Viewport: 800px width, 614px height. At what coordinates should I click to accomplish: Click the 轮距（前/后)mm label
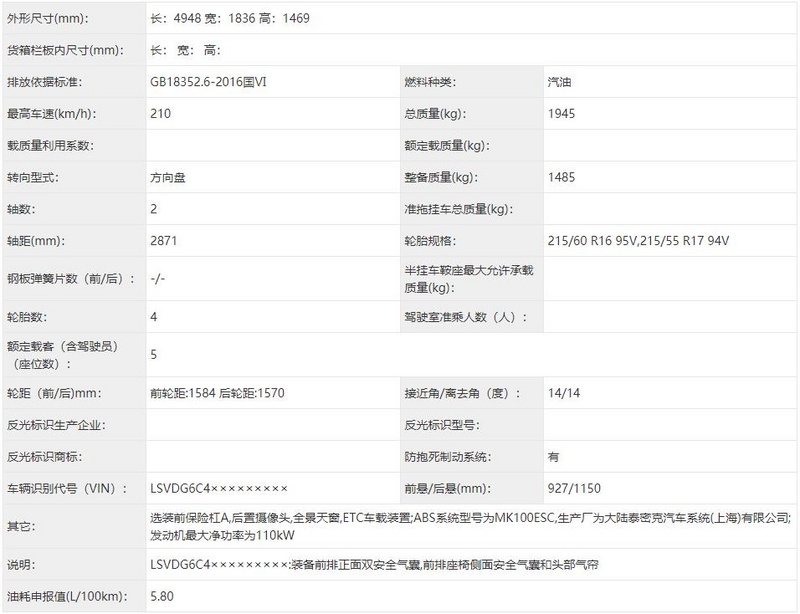coord(54,393)
